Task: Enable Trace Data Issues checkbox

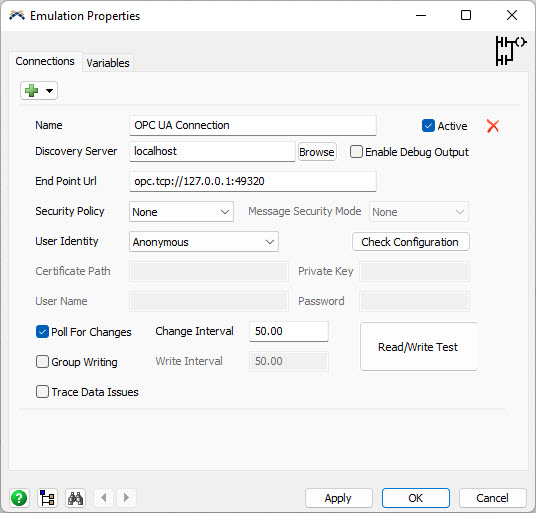Action: [x=42, y=392]
